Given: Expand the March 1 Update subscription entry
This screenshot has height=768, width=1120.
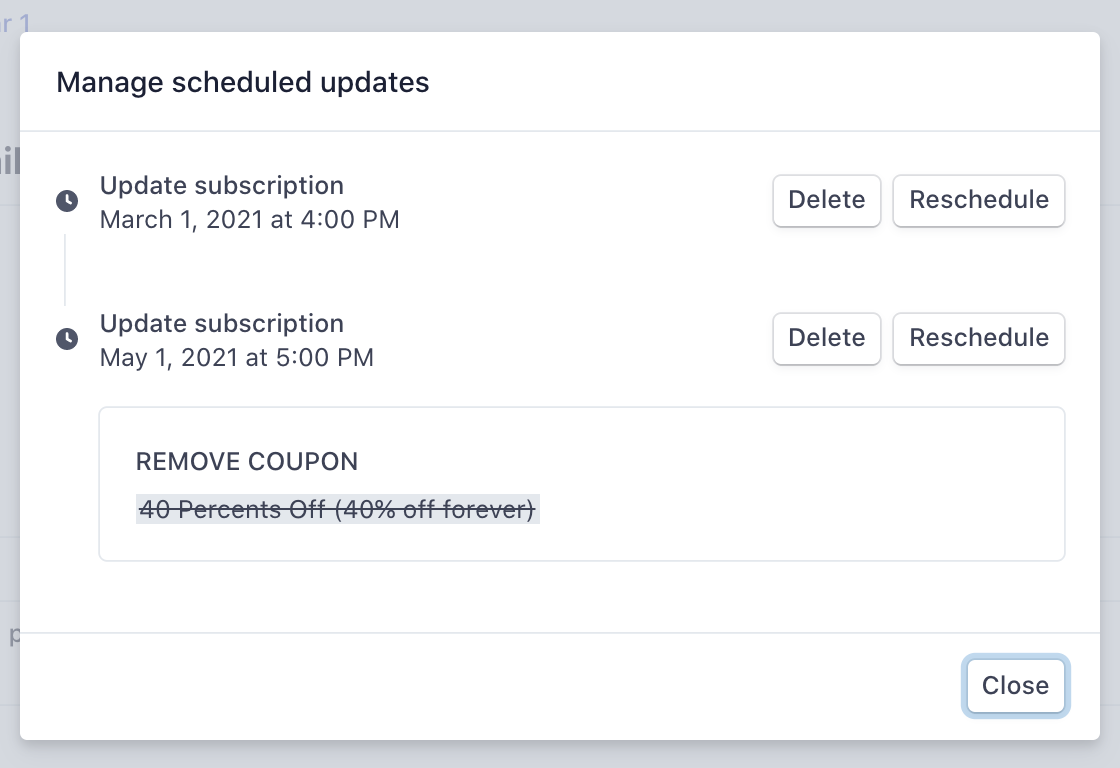Looking at the screenshot, I should click(222, 186).
